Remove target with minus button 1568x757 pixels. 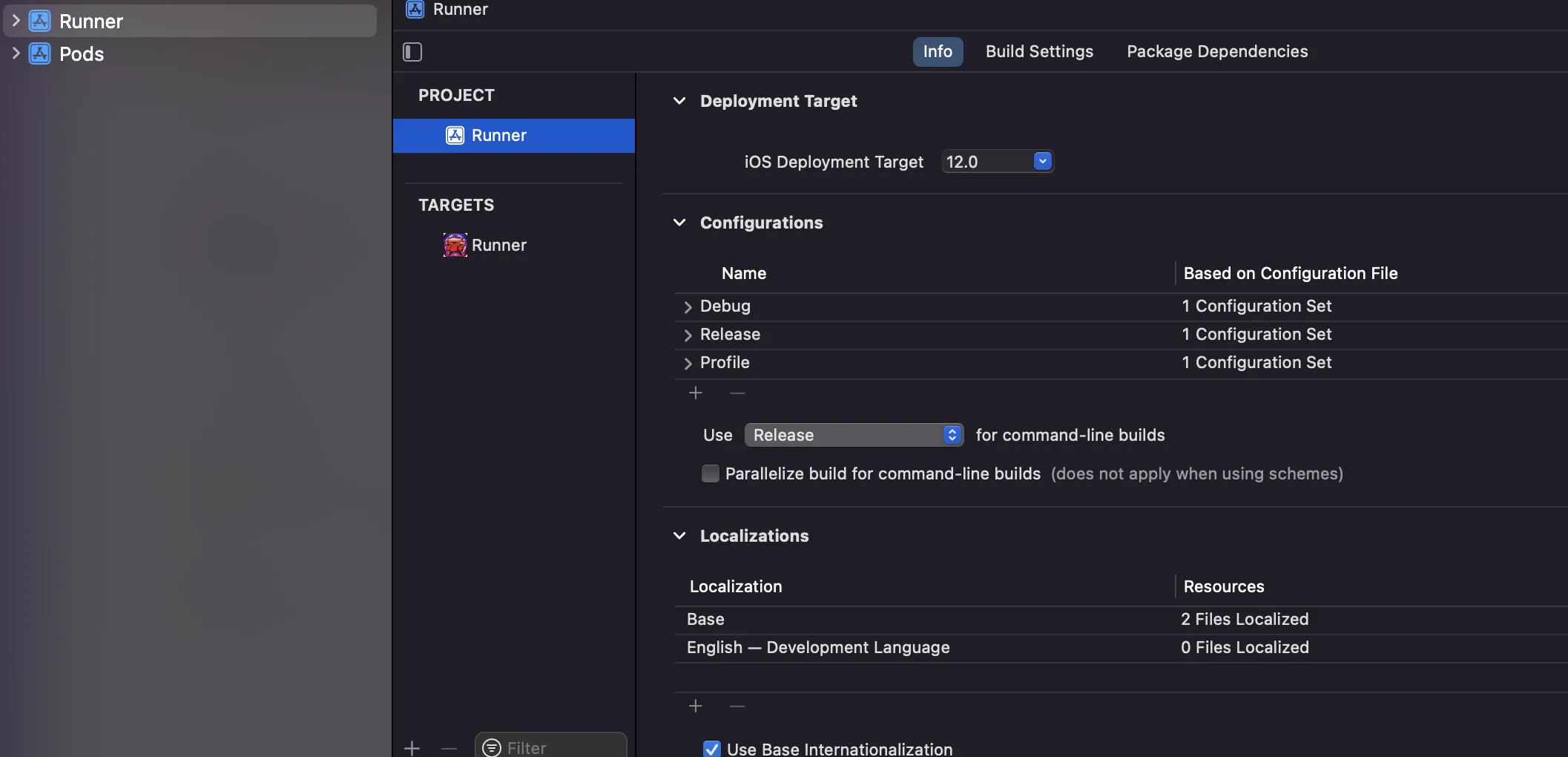pos(449,748)
